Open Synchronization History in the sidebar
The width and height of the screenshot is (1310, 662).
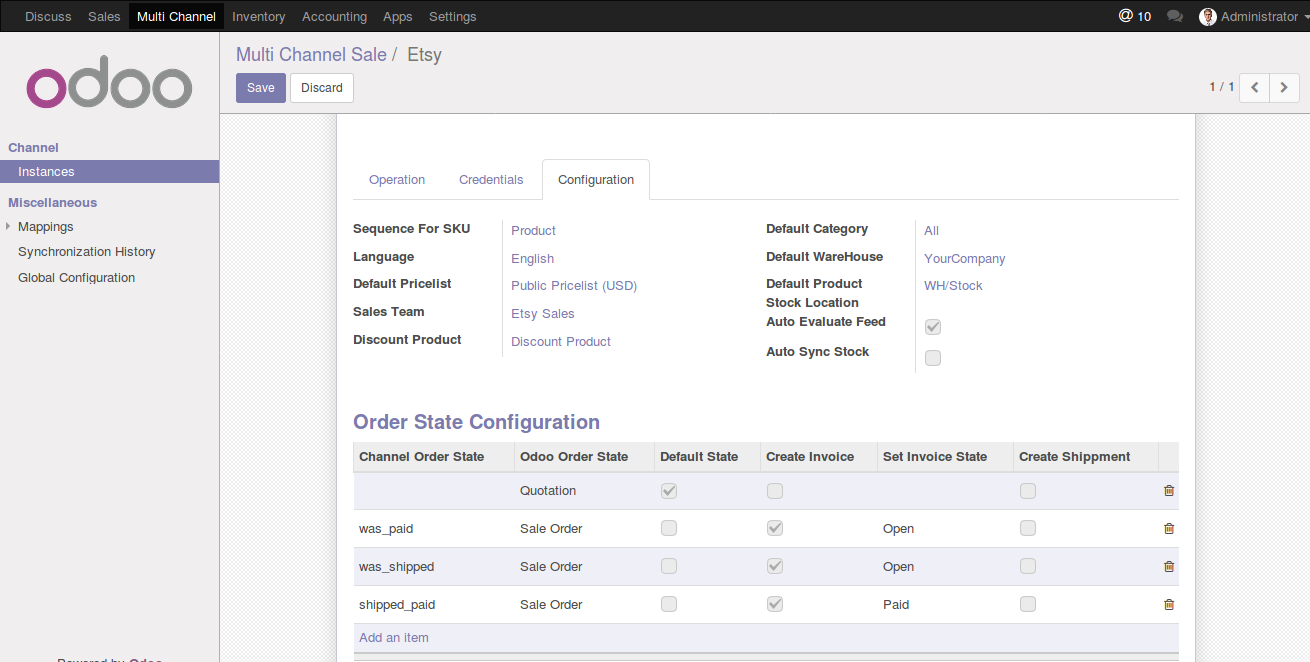87,252
